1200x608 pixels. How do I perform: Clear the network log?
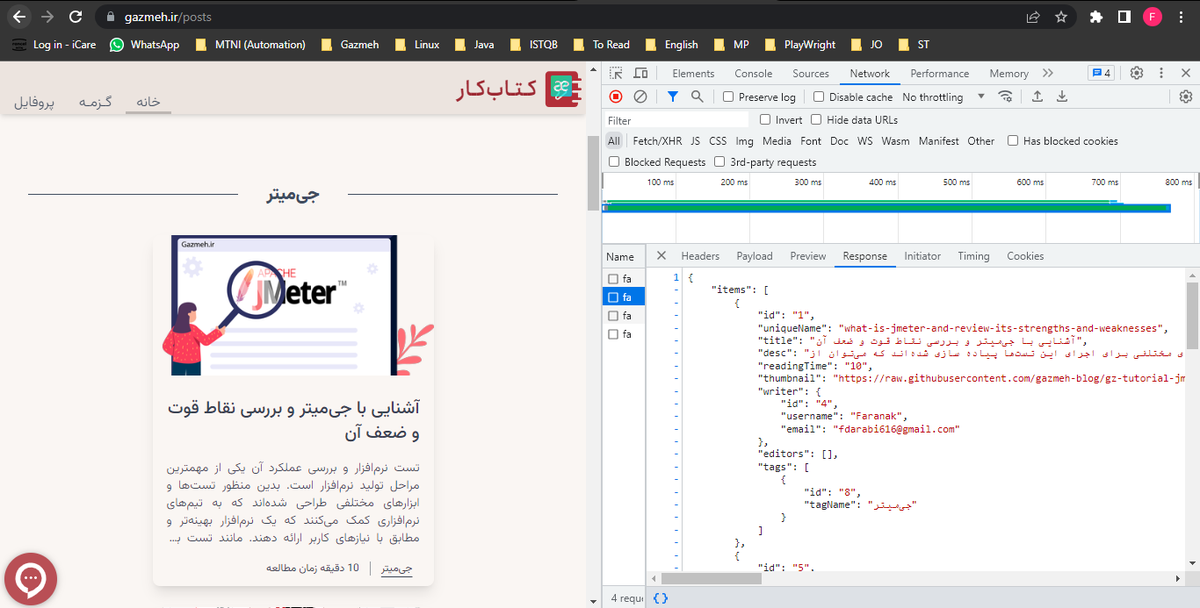(x=640, y=97)
